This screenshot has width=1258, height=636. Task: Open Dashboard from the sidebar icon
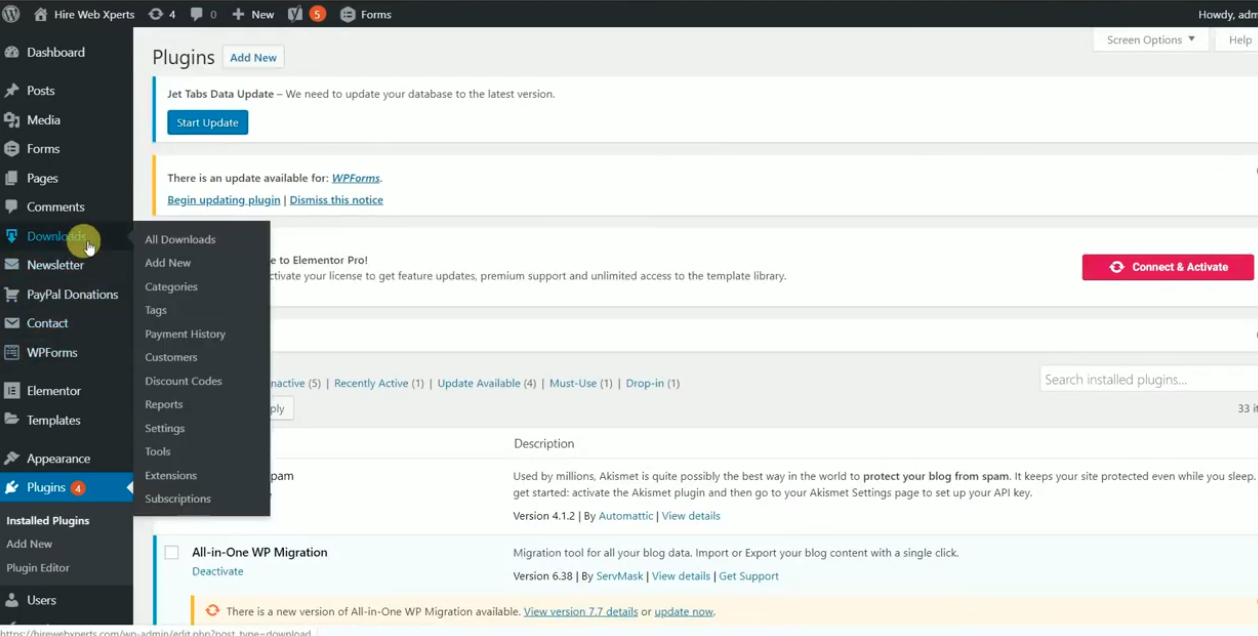click(12, 52)
